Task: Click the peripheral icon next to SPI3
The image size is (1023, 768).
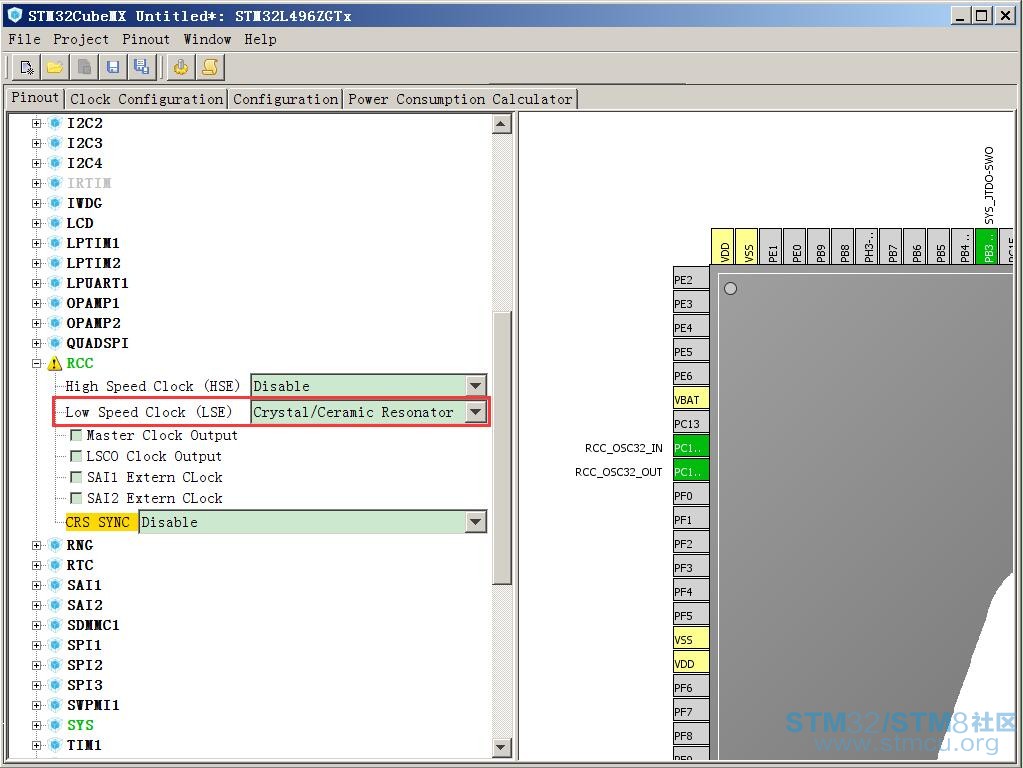Action: tap(55, 685)
